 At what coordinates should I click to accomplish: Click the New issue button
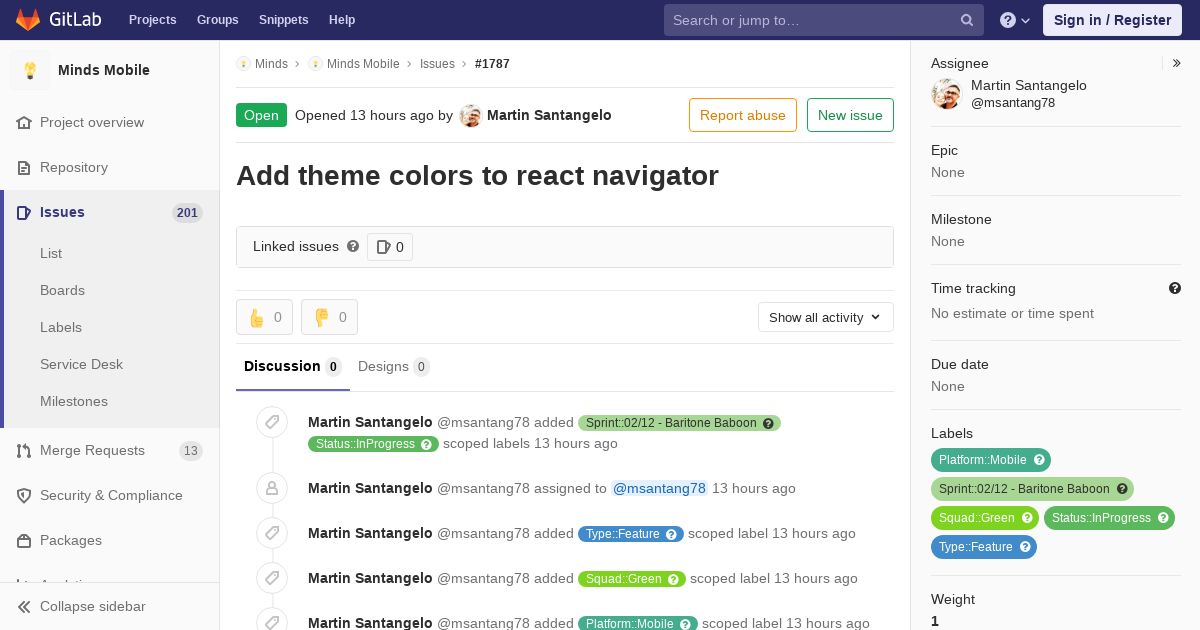(850, 115)
